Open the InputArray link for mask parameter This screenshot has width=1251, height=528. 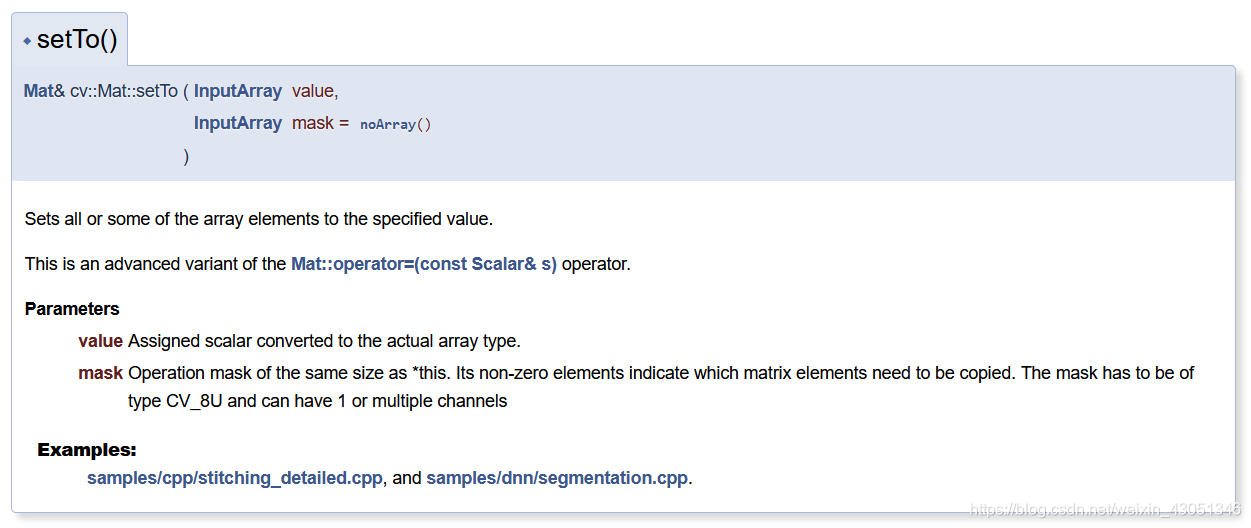point(238,123)
